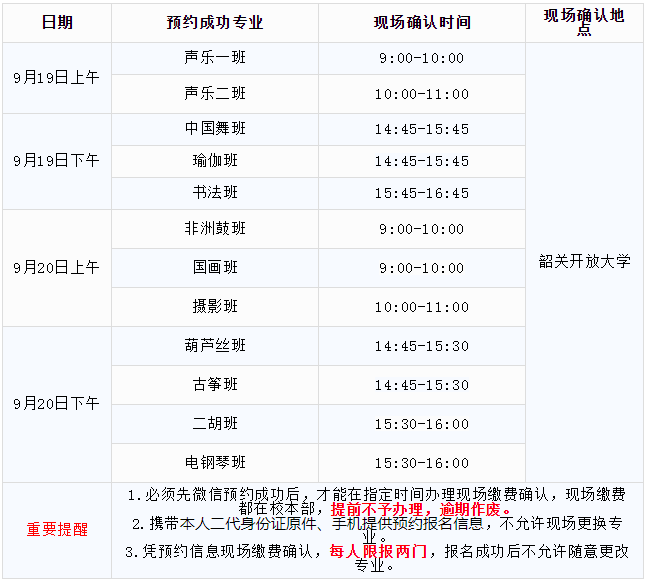649x584 pixels.
Task: Click the 国画班 entry
Action: pos(215,268)
